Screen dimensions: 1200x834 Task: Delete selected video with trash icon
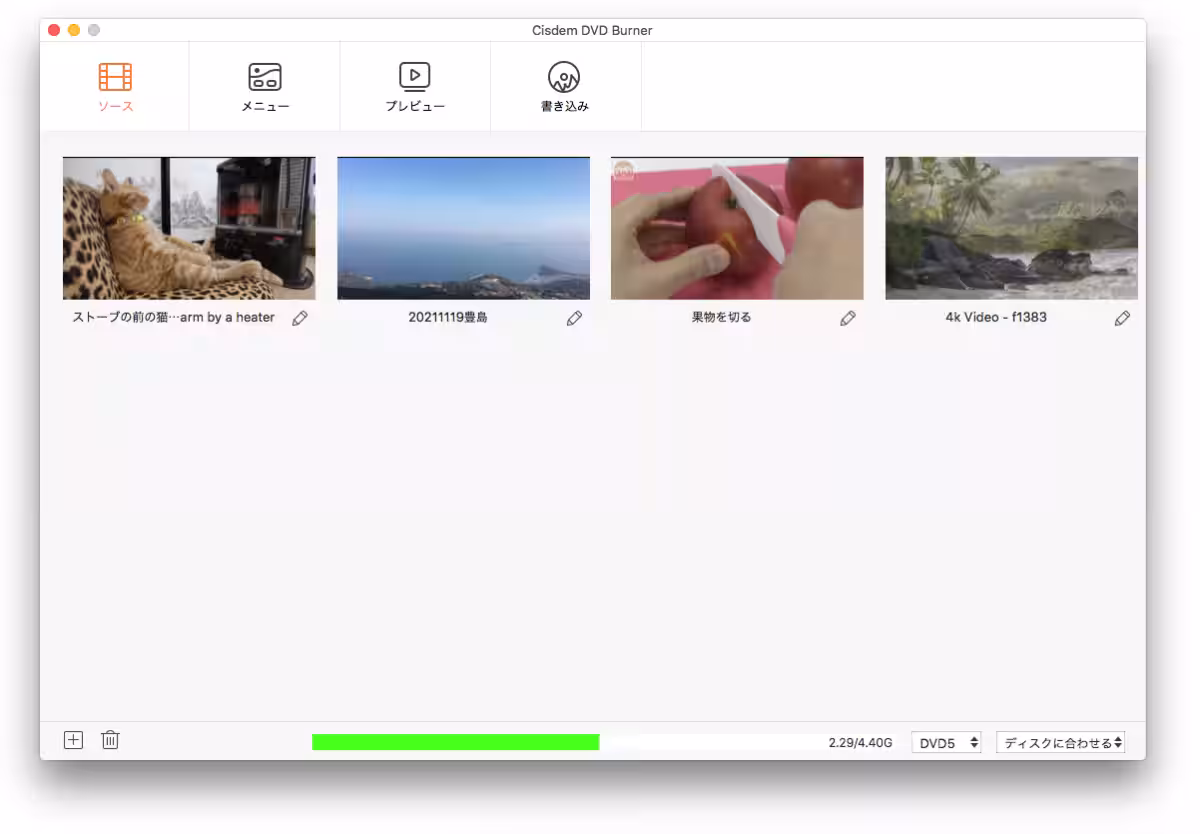(x=110, y=740)
